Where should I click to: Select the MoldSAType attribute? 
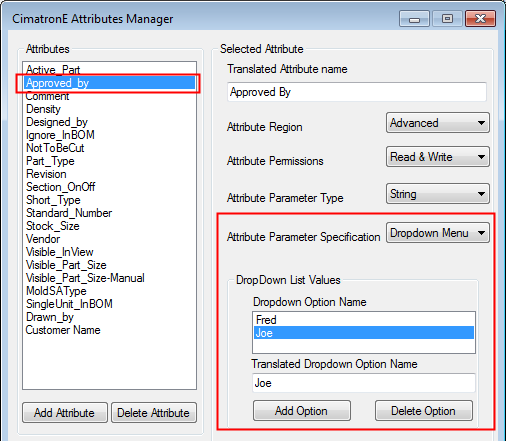[x=56, y=291]
